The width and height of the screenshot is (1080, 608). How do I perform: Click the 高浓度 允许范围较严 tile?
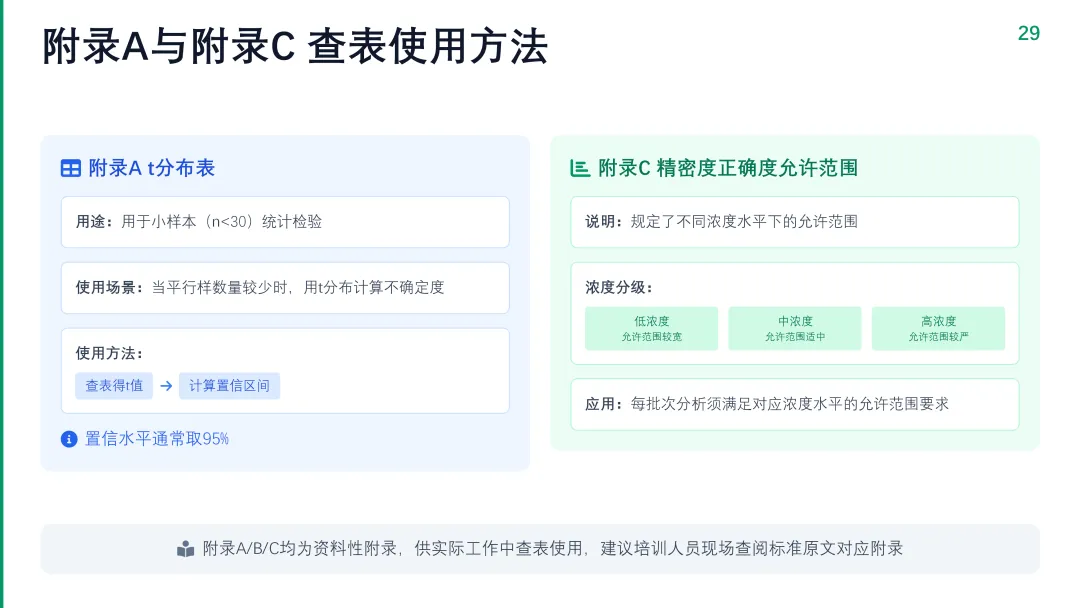[938, 328]
